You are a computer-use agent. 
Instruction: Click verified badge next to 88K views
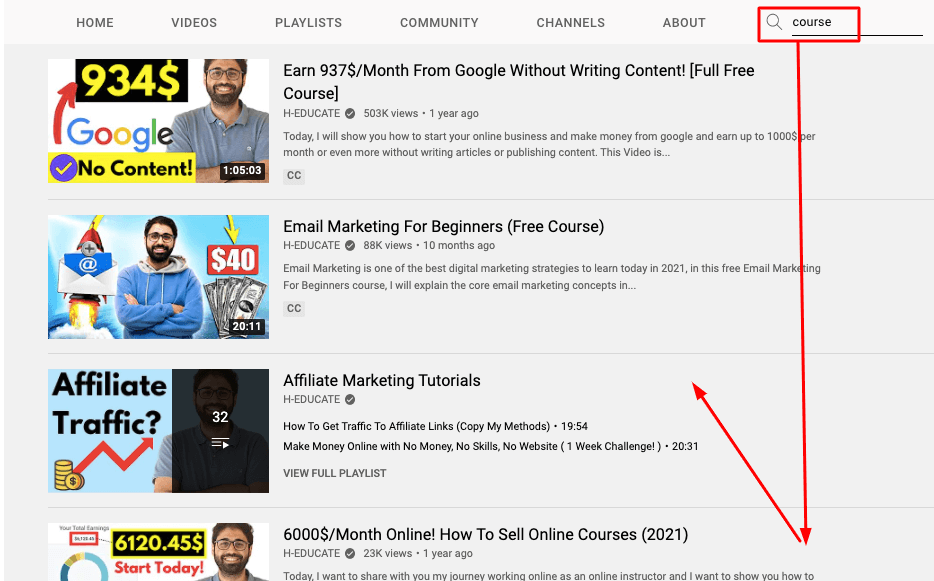[x=350, y=246]
